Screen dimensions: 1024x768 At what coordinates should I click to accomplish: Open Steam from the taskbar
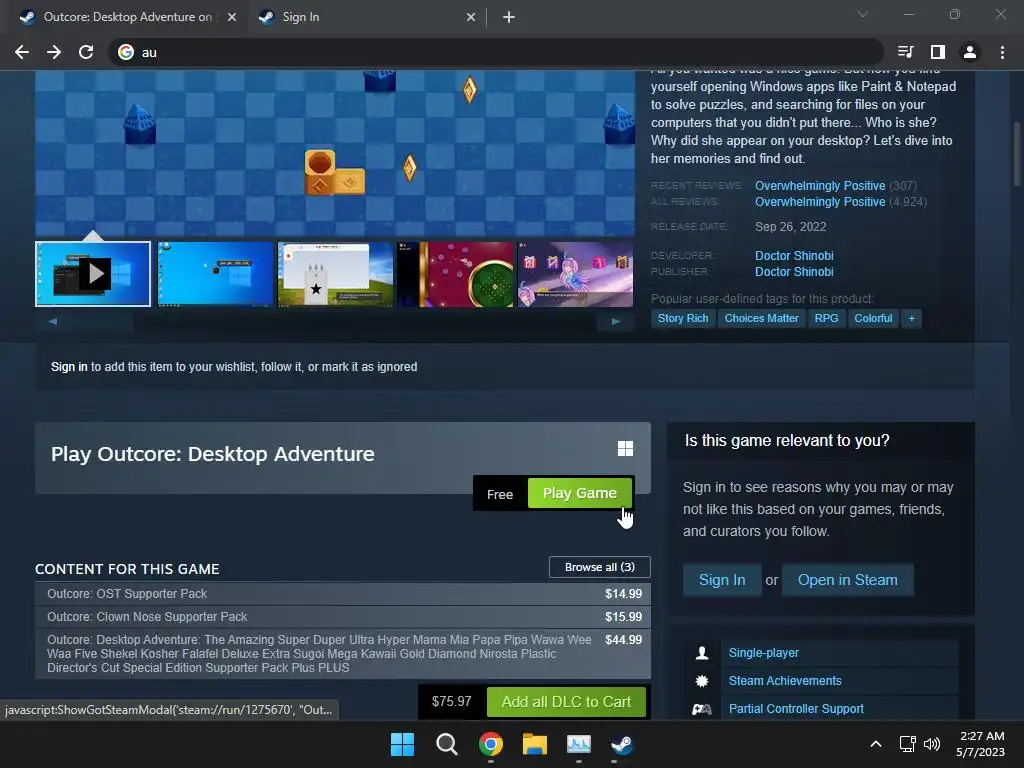pos(622,744)
